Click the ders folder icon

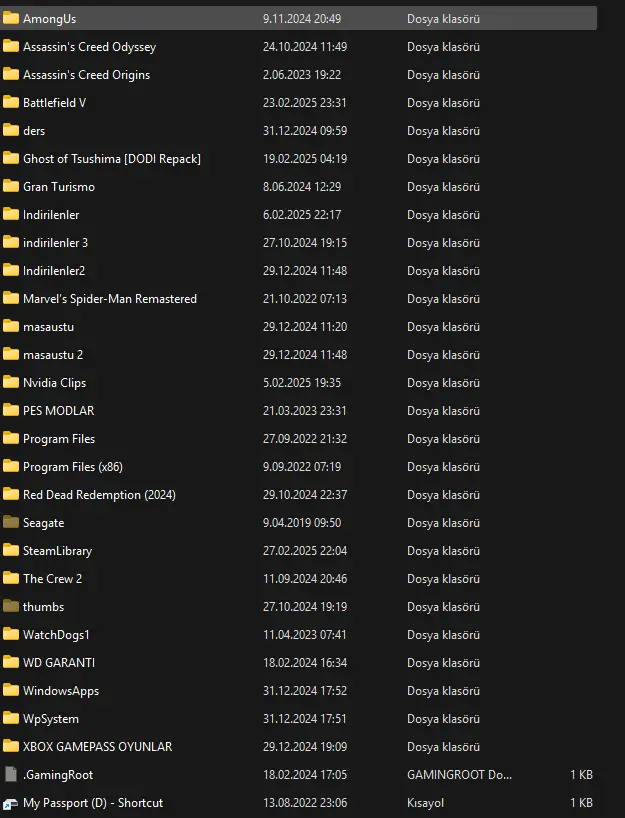point(11,130)
